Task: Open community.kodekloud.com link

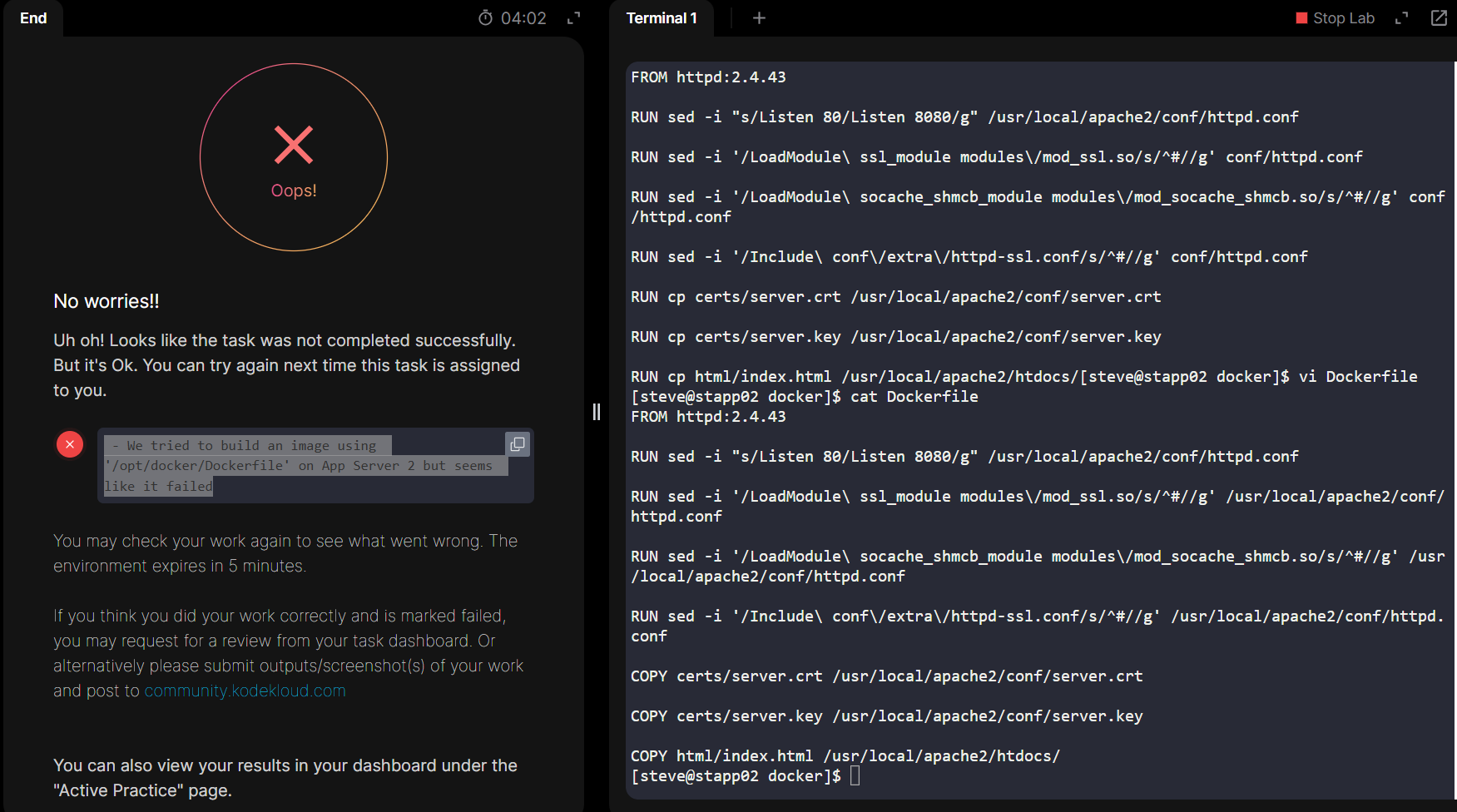Action: tap(245, 691)
